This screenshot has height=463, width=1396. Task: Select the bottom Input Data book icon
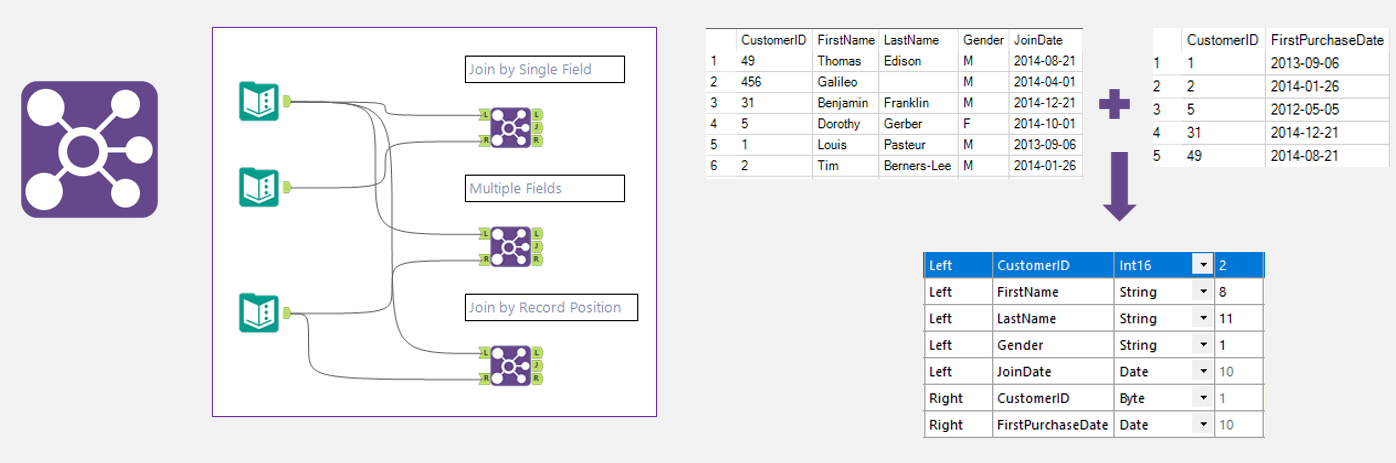click(259, 313)
